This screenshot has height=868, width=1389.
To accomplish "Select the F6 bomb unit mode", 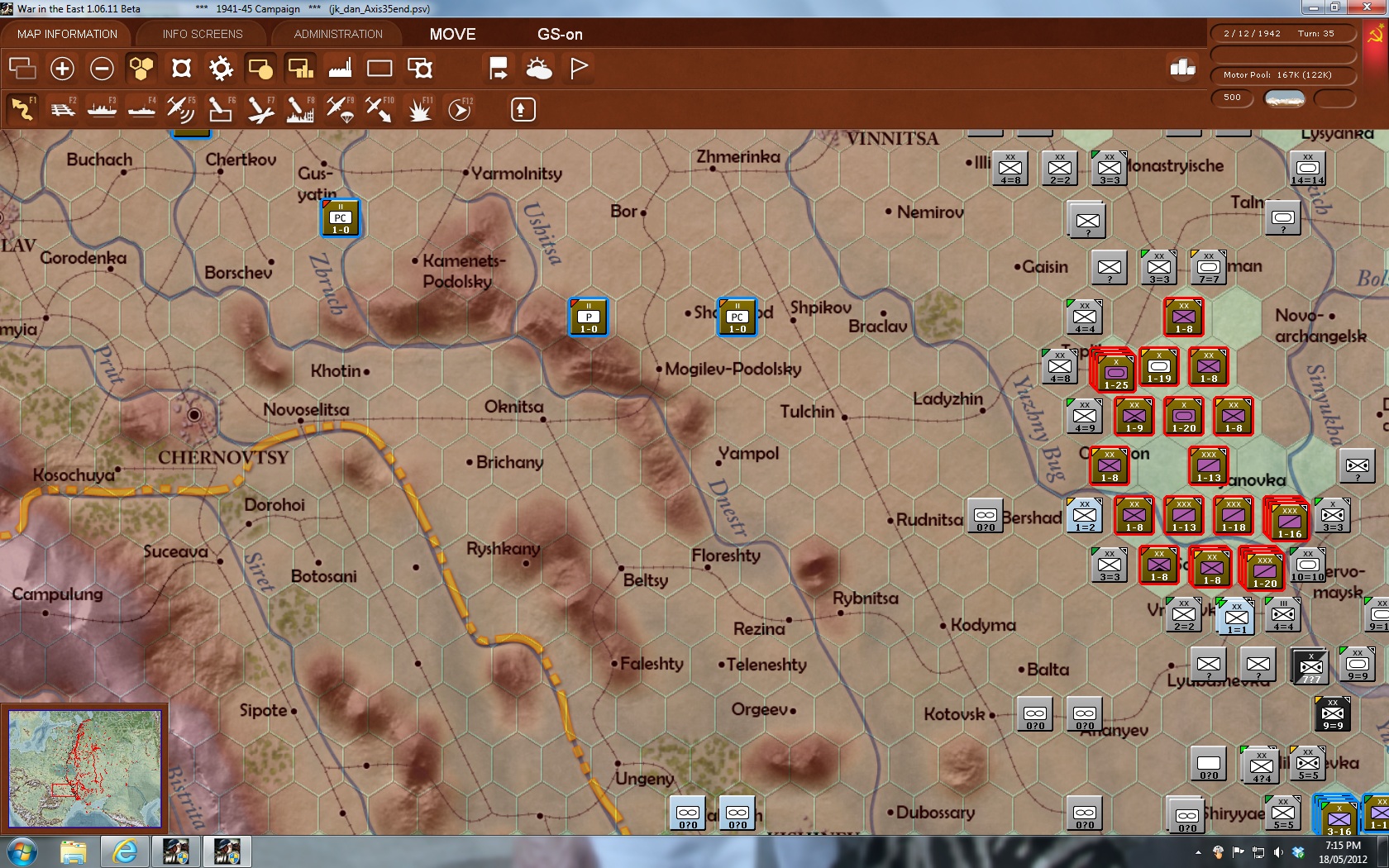I will [x=221, y=109].
